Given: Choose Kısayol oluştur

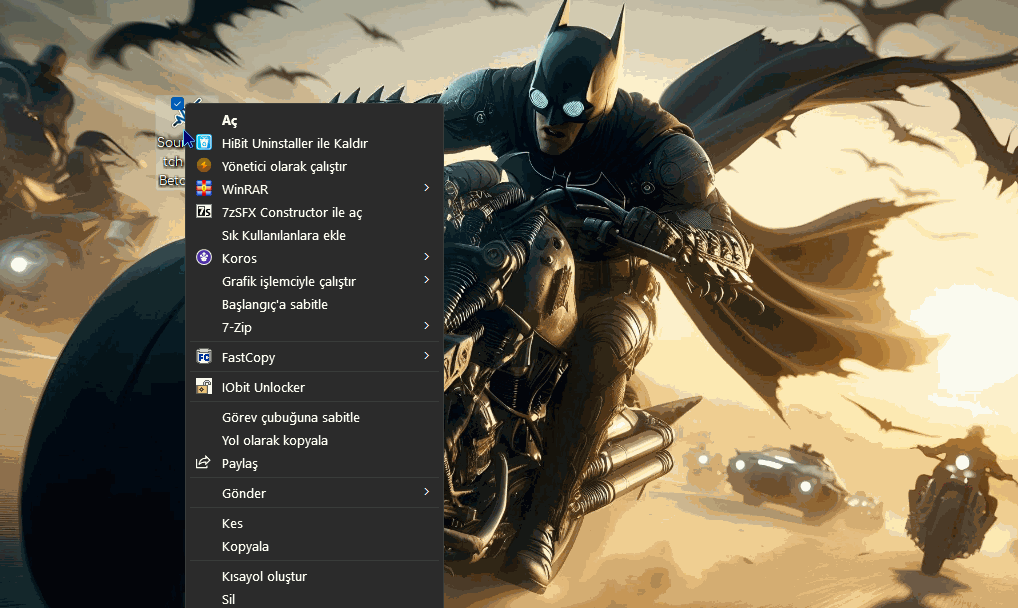Looking at the screenshot, I should click(315, 577).
